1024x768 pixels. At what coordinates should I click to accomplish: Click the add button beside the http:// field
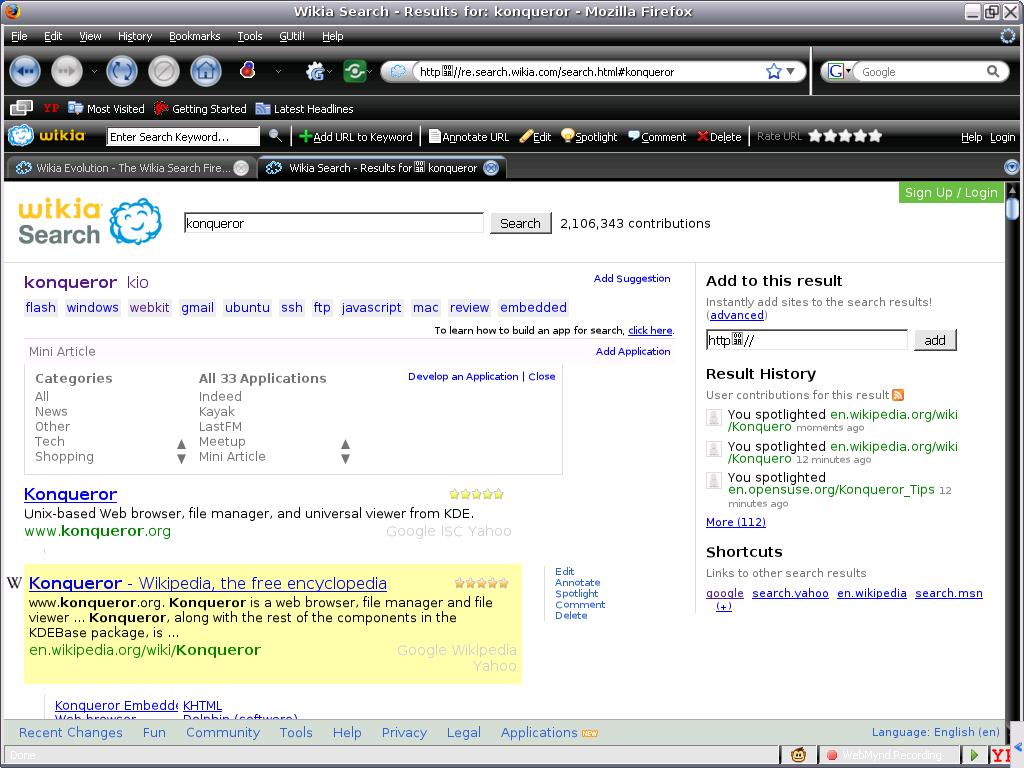(935, 340)
